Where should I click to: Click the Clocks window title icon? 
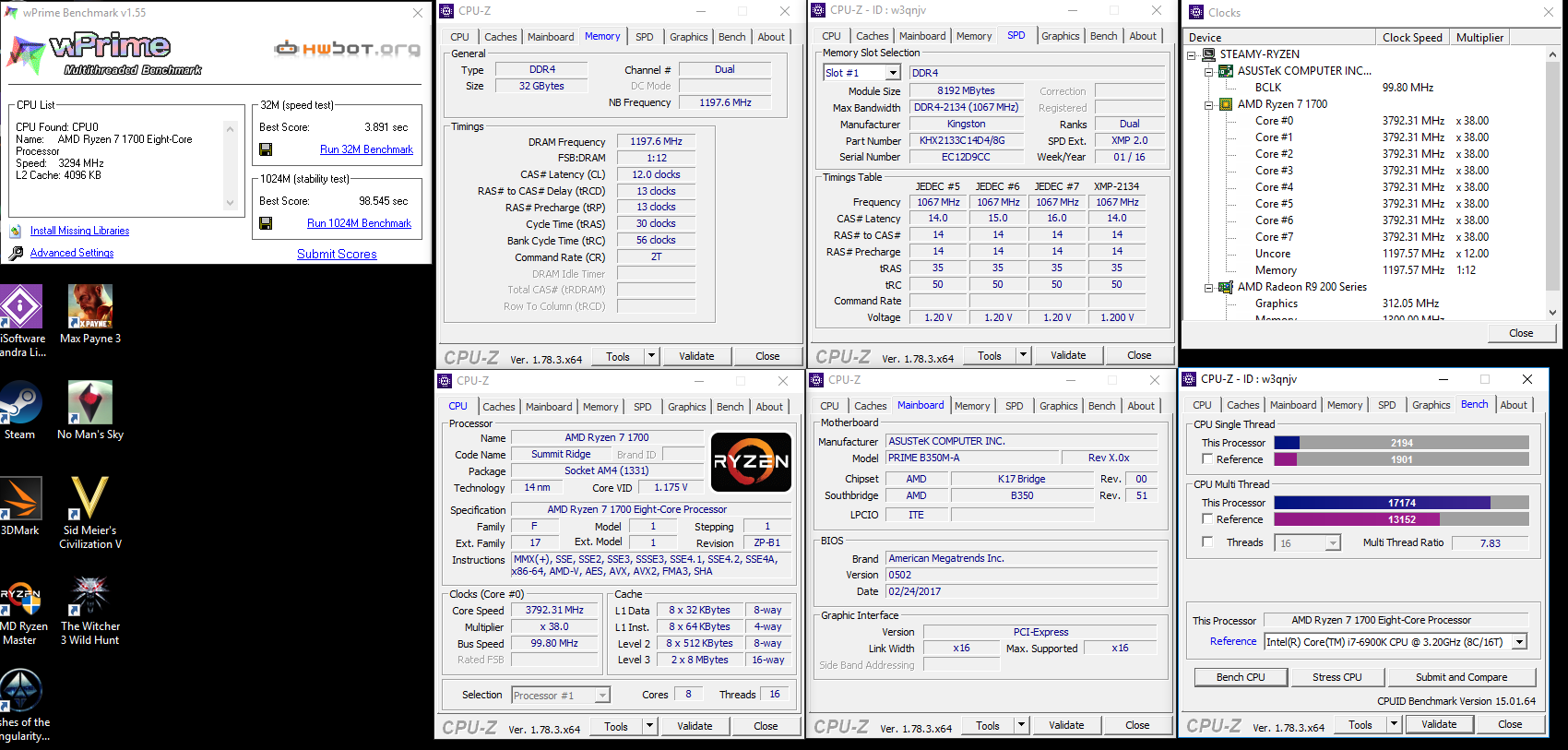[x=1196, y=12]
